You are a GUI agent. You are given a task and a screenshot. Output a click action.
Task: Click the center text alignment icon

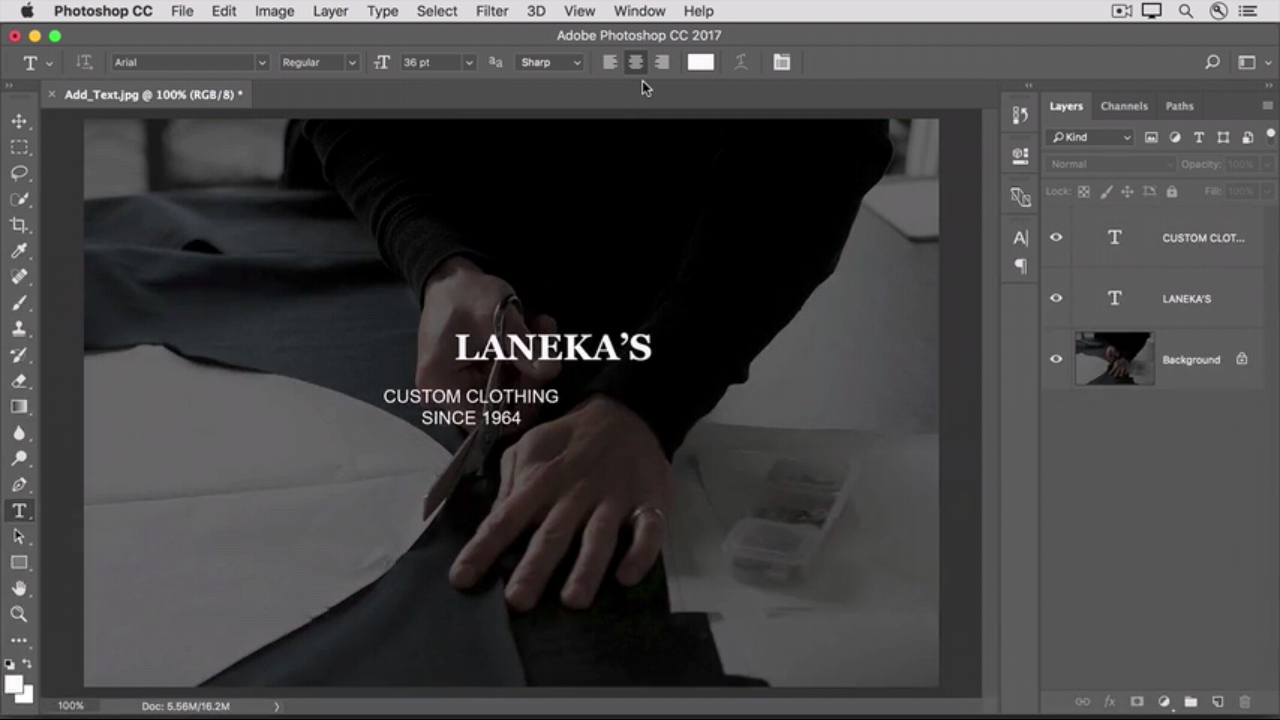tap(635, 62)
